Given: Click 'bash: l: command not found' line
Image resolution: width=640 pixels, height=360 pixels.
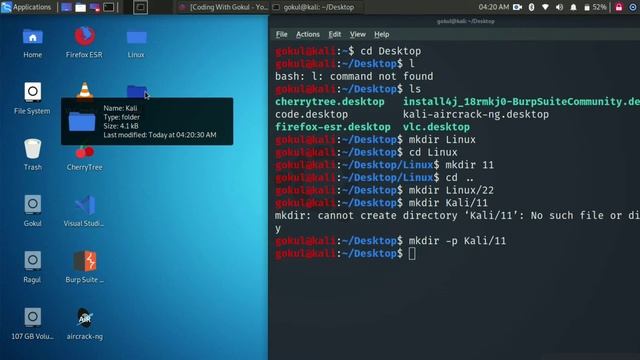Looking at the screenshot, I should pyautogui.click(x=354, y=76).
